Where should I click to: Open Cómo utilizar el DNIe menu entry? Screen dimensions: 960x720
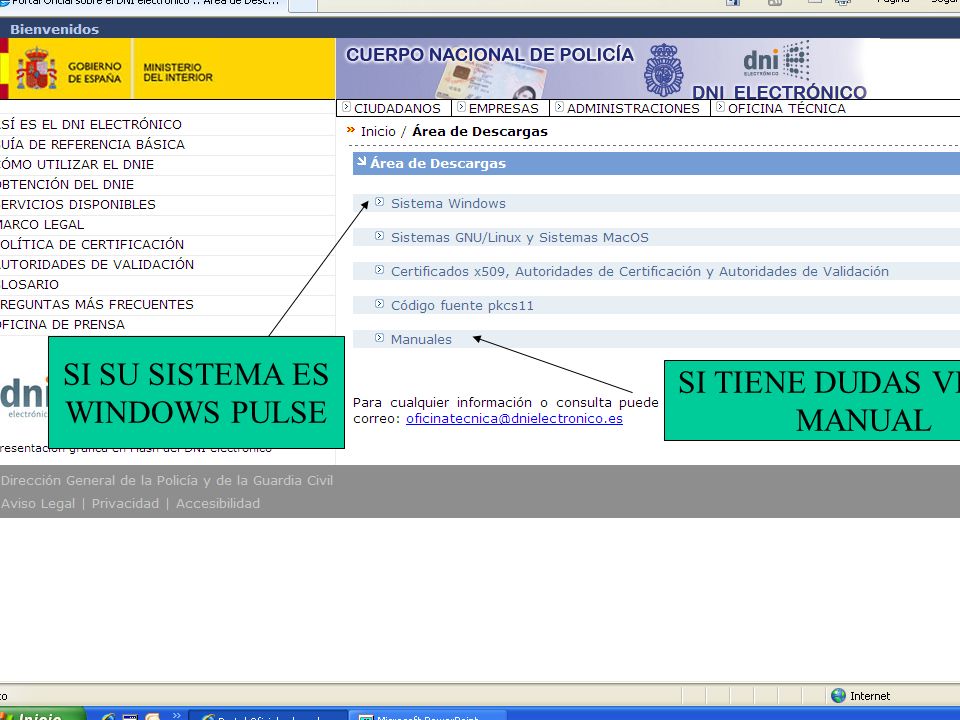tap(77, 165)
